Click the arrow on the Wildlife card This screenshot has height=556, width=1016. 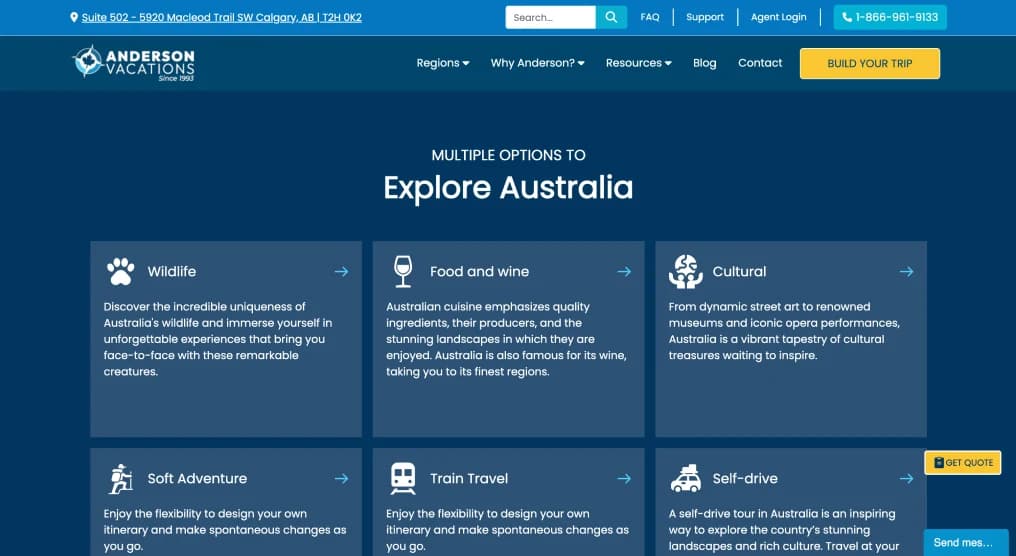341,272
